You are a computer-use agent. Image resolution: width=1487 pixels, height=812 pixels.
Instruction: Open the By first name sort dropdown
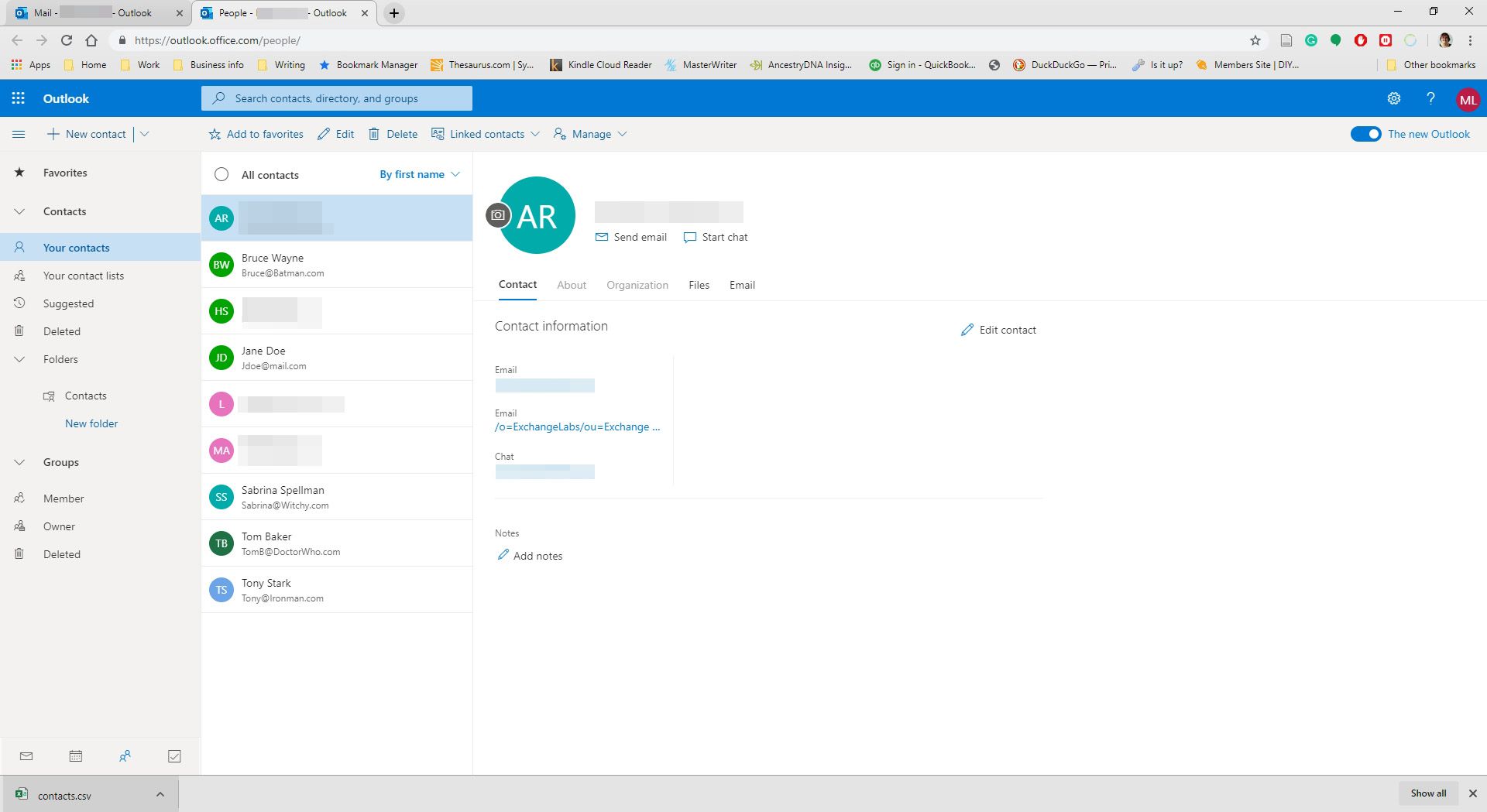pos(420,174)
